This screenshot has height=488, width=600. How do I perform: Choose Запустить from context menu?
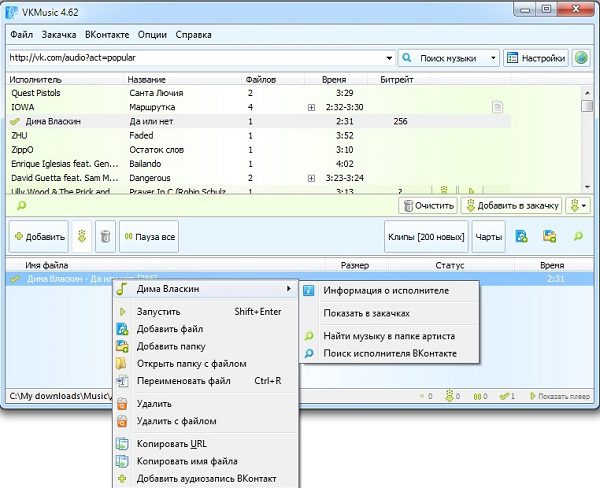pyautogui.click(x=206, y=312)
